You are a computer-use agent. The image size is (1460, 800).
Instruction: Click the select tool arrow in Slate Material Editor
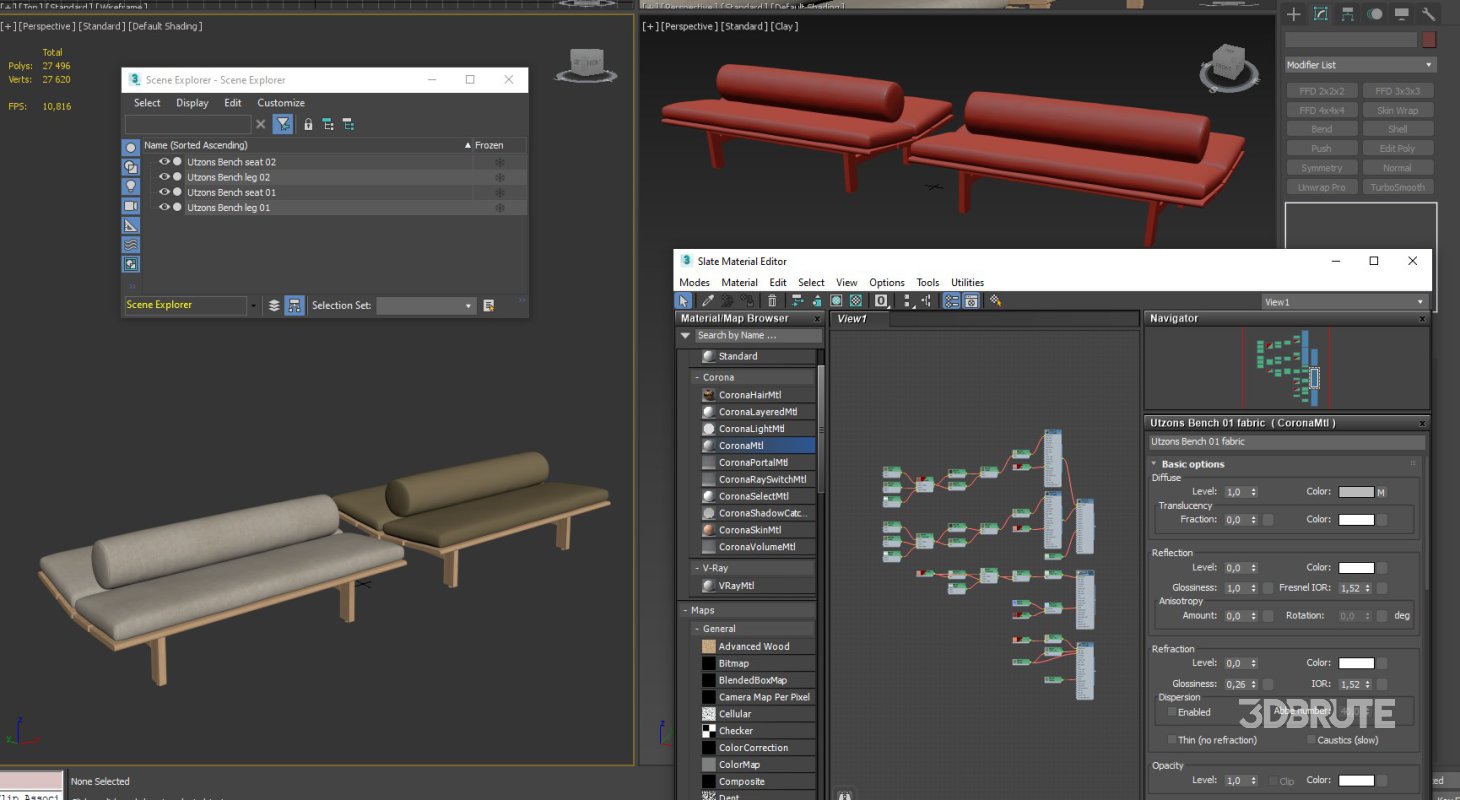(685, 300)
